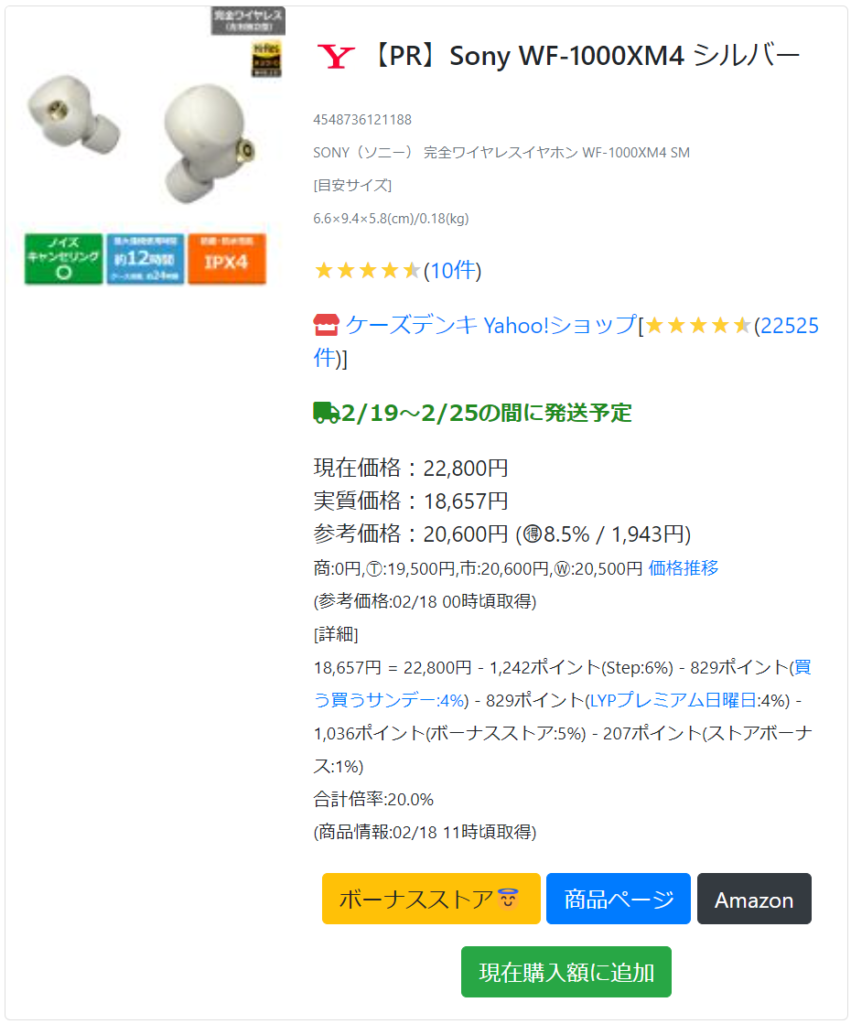Click the red store icon beside ケーズデンキ
Viewport: 851px width, 1024px height.
326,325
